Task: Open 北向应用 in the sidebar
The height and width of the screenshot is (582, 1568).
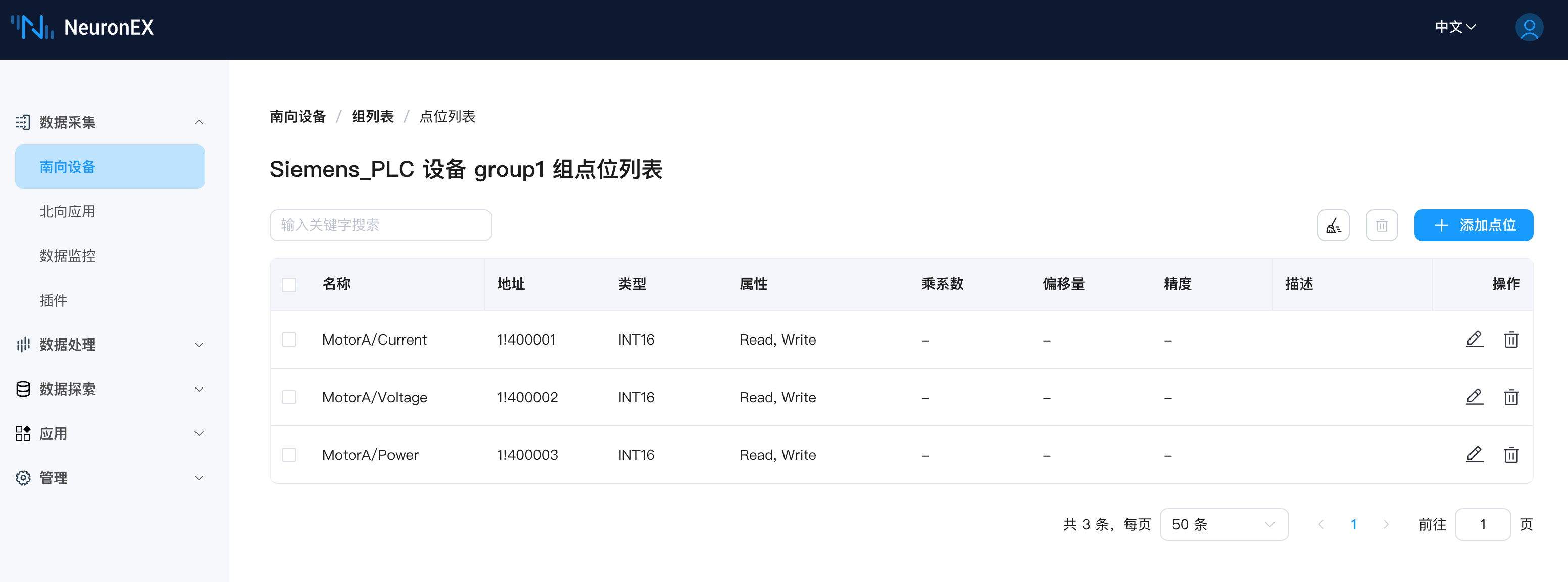Action: pyautogui.click(x=68, y=211)
